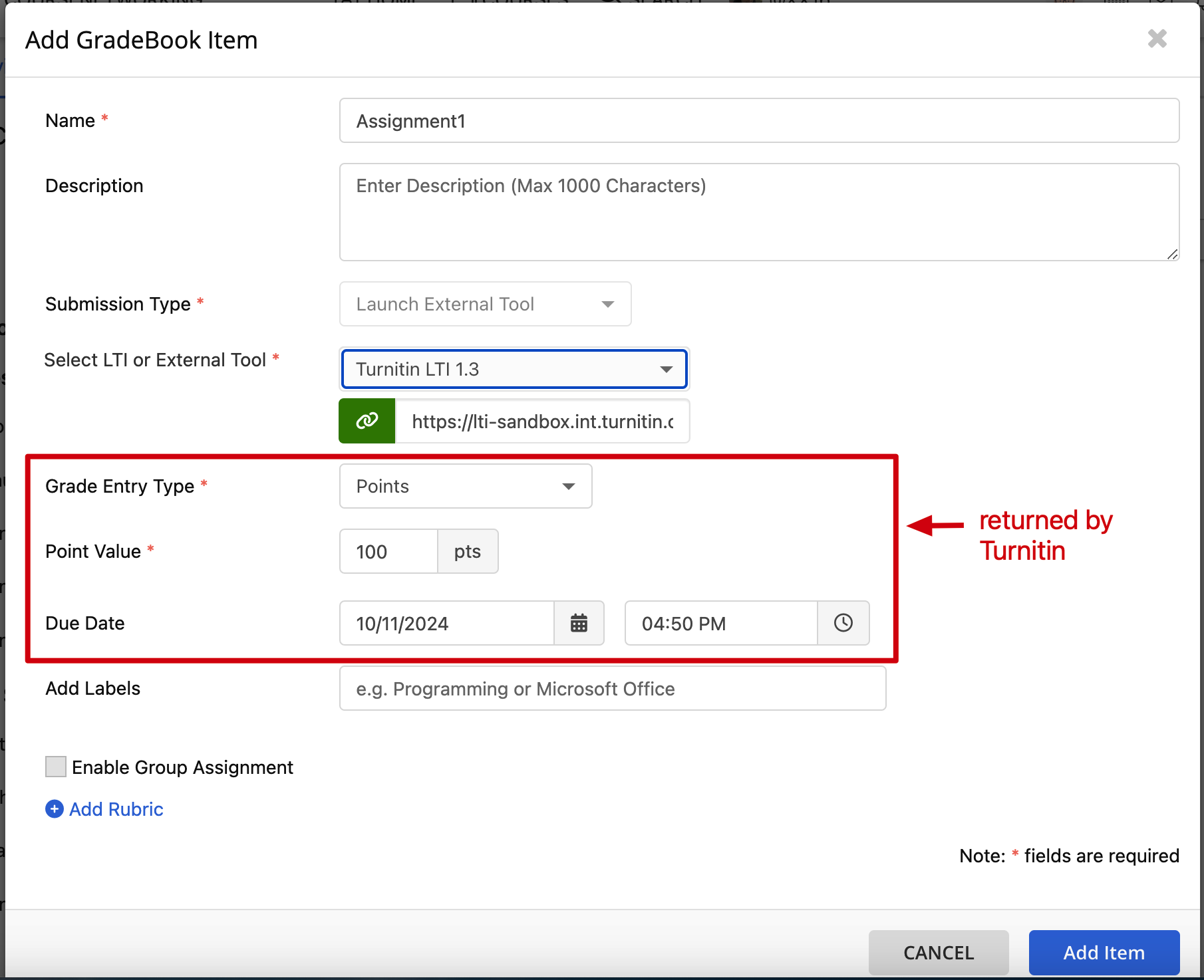
Task: Click the Add Labels input field
Action: 612,688
